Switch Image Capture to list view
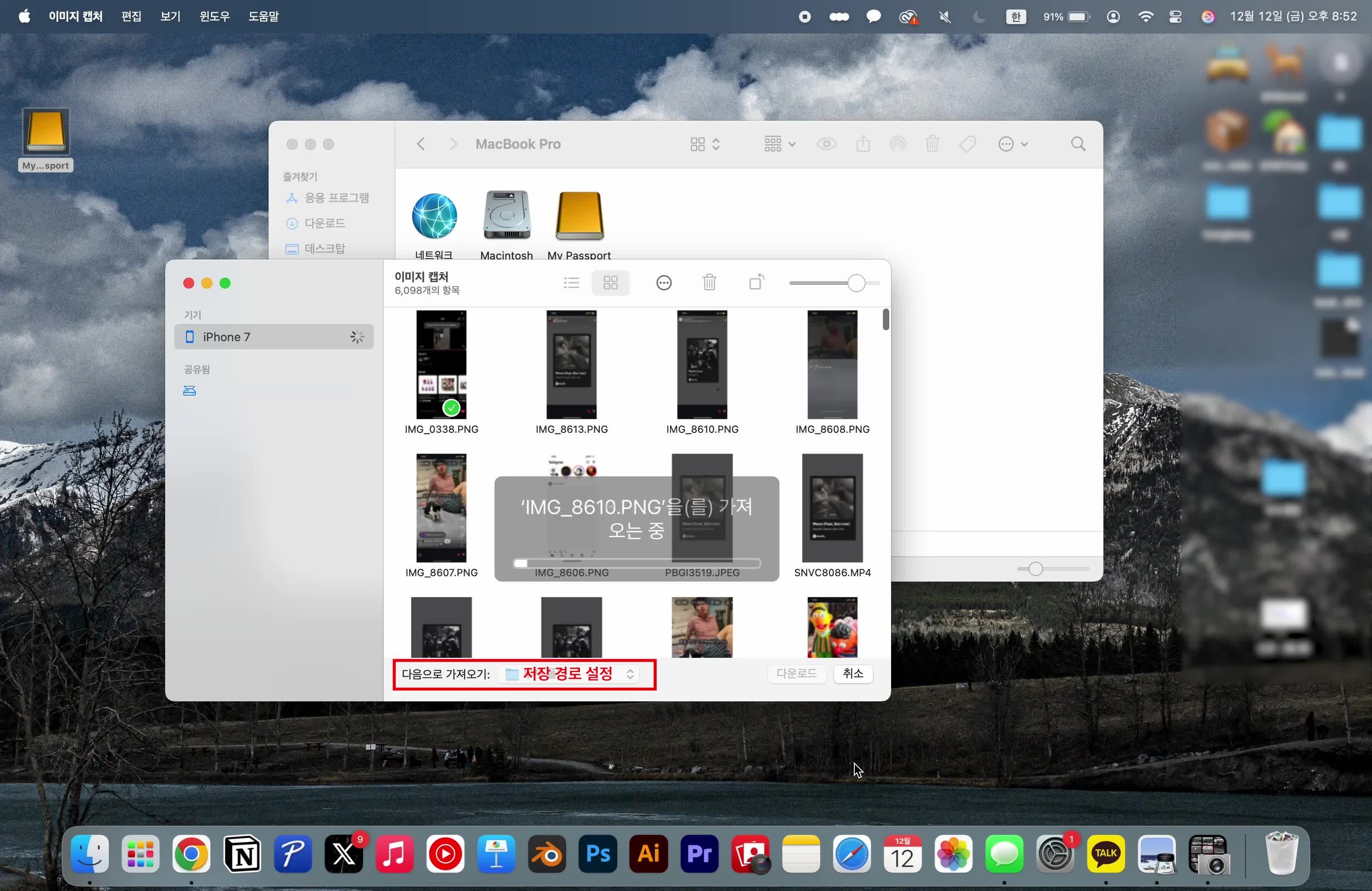The image size is (1372, 891). (x=571, y=282)
